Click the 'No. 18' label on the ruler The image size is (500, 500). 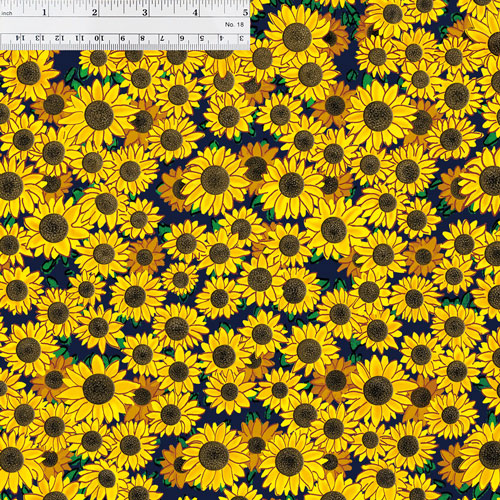click(234, 25)
